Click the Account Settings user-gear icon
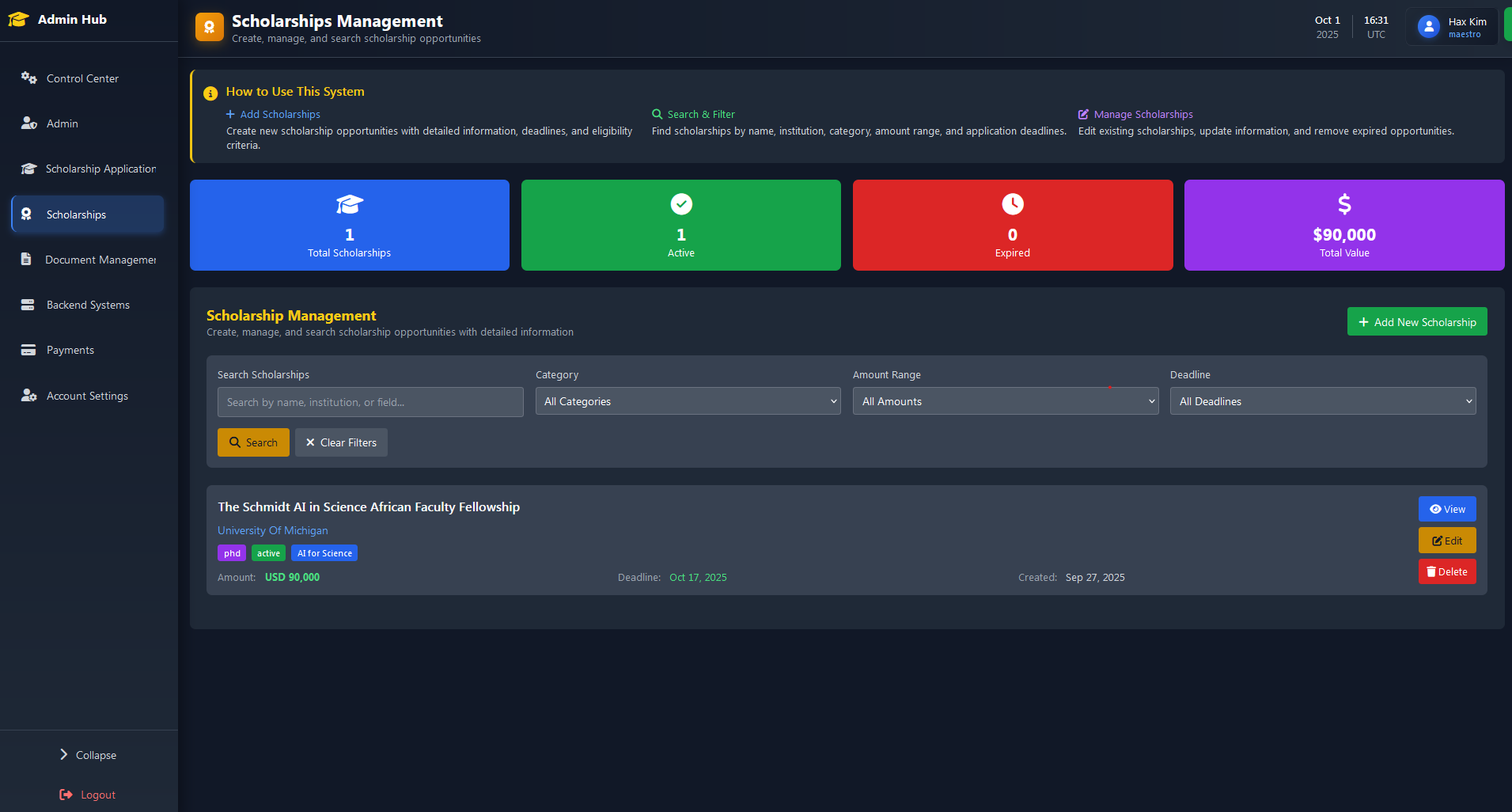Screen dimensions: 1512x812 (x=28, y=396)
